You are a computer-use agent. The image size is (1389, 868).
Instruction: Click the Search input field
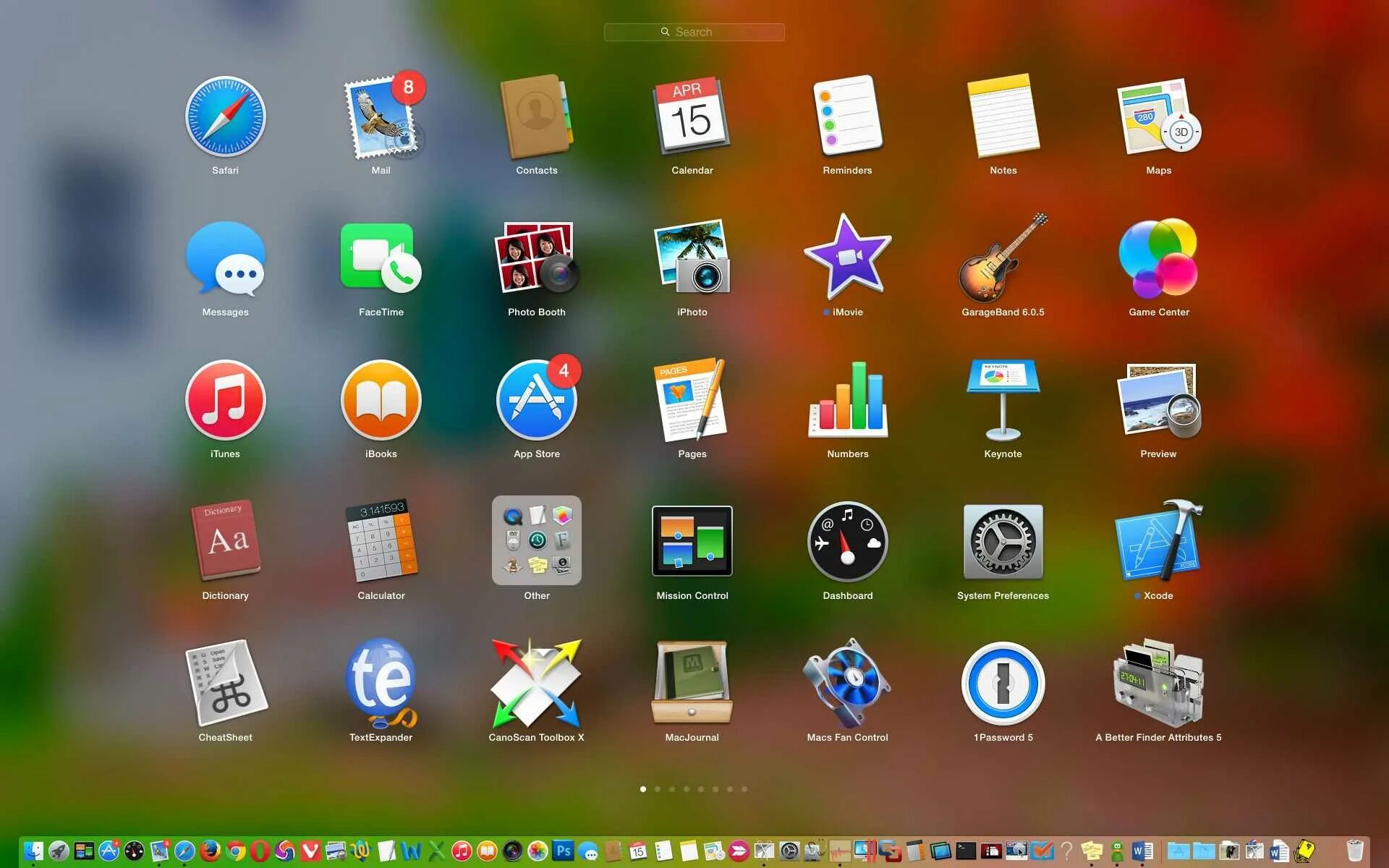pyautogui.click(x=694, y=32)
